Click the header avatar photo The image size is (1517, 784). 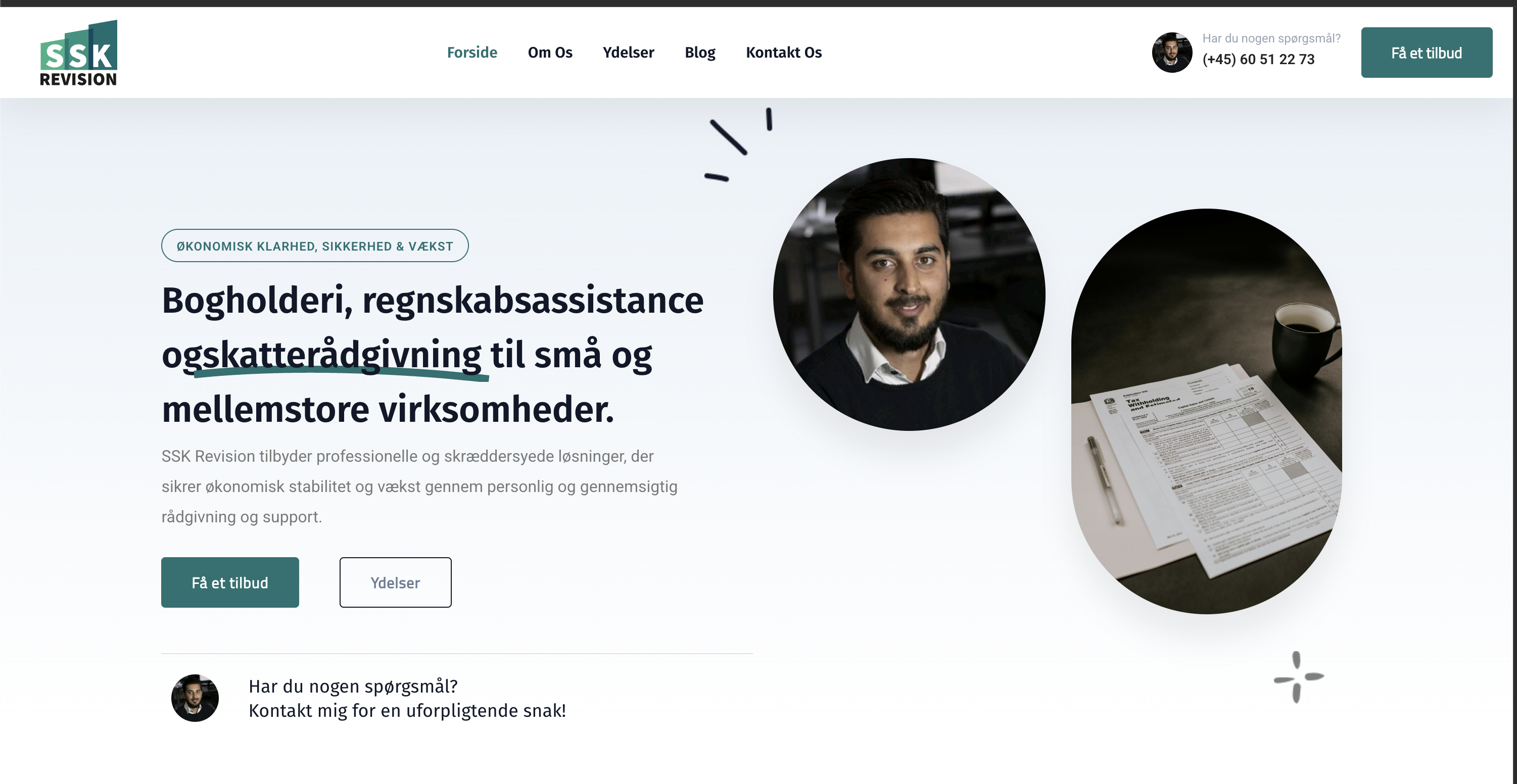1171,53
